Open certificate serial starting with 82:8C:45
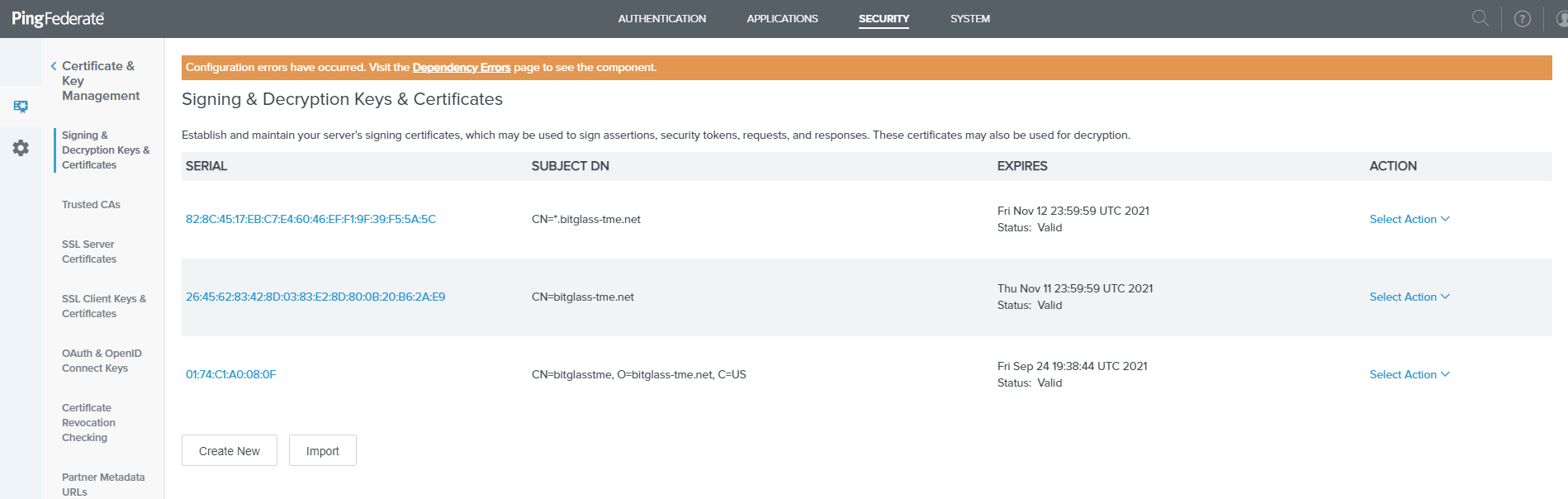The width and height of the screenshot is (1568, 499). [x=310, y=219]
